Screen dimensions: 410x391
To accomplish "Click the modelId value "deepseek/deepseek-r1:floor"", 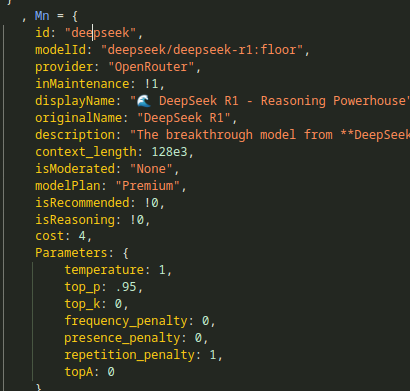I will pyautogui.click(x=202, y=50).
